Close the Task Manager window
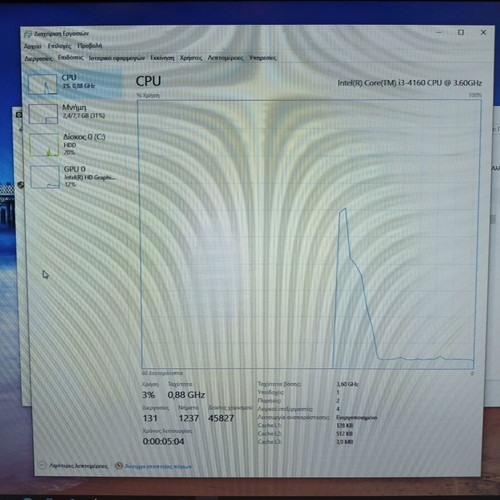Image resolution: width=500 pixels, height=500 pixels. pos(483,32)
